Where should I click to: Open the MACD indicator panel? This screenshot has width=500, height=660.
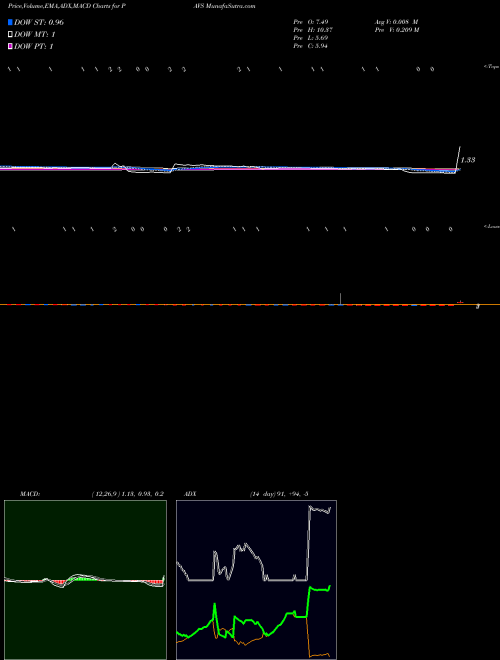(85, 580)
